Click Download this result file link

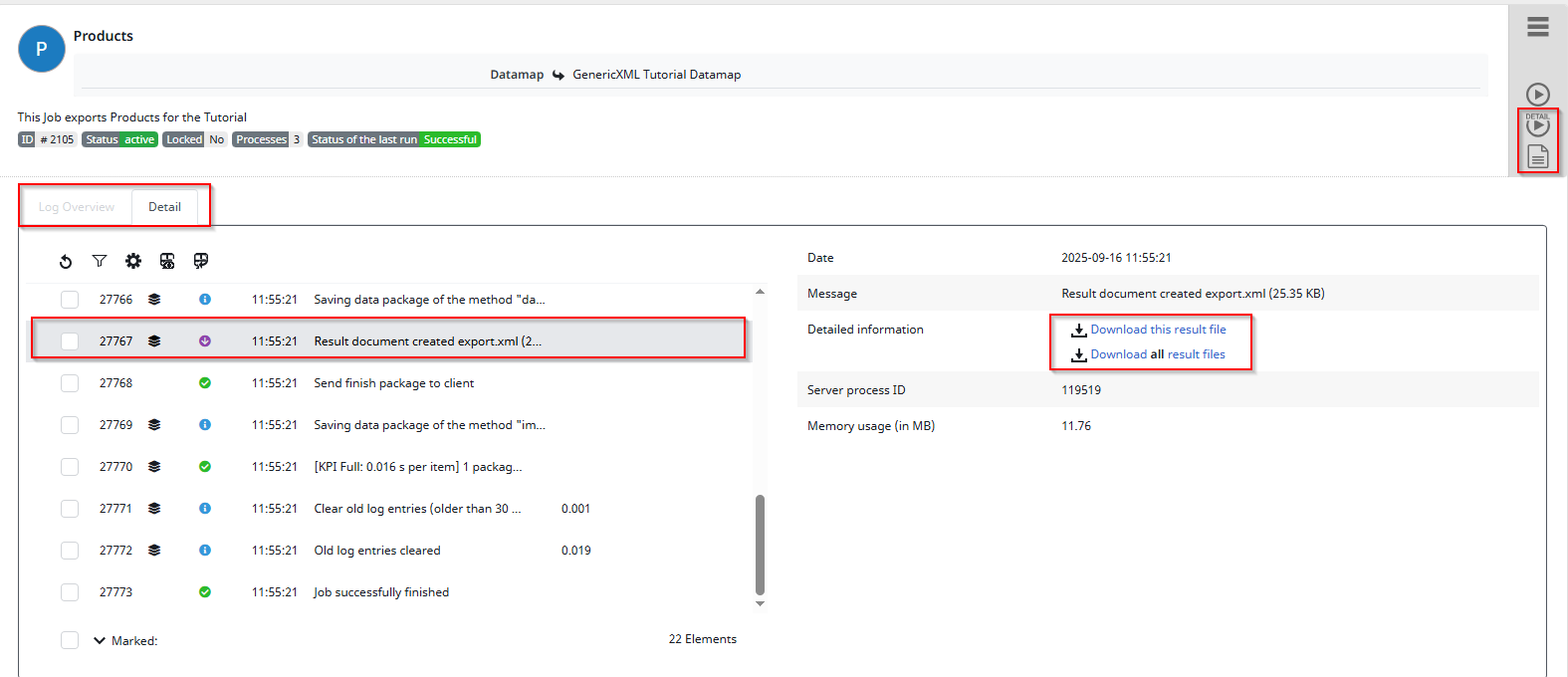pyautogui.click(x=1158, y=330)
